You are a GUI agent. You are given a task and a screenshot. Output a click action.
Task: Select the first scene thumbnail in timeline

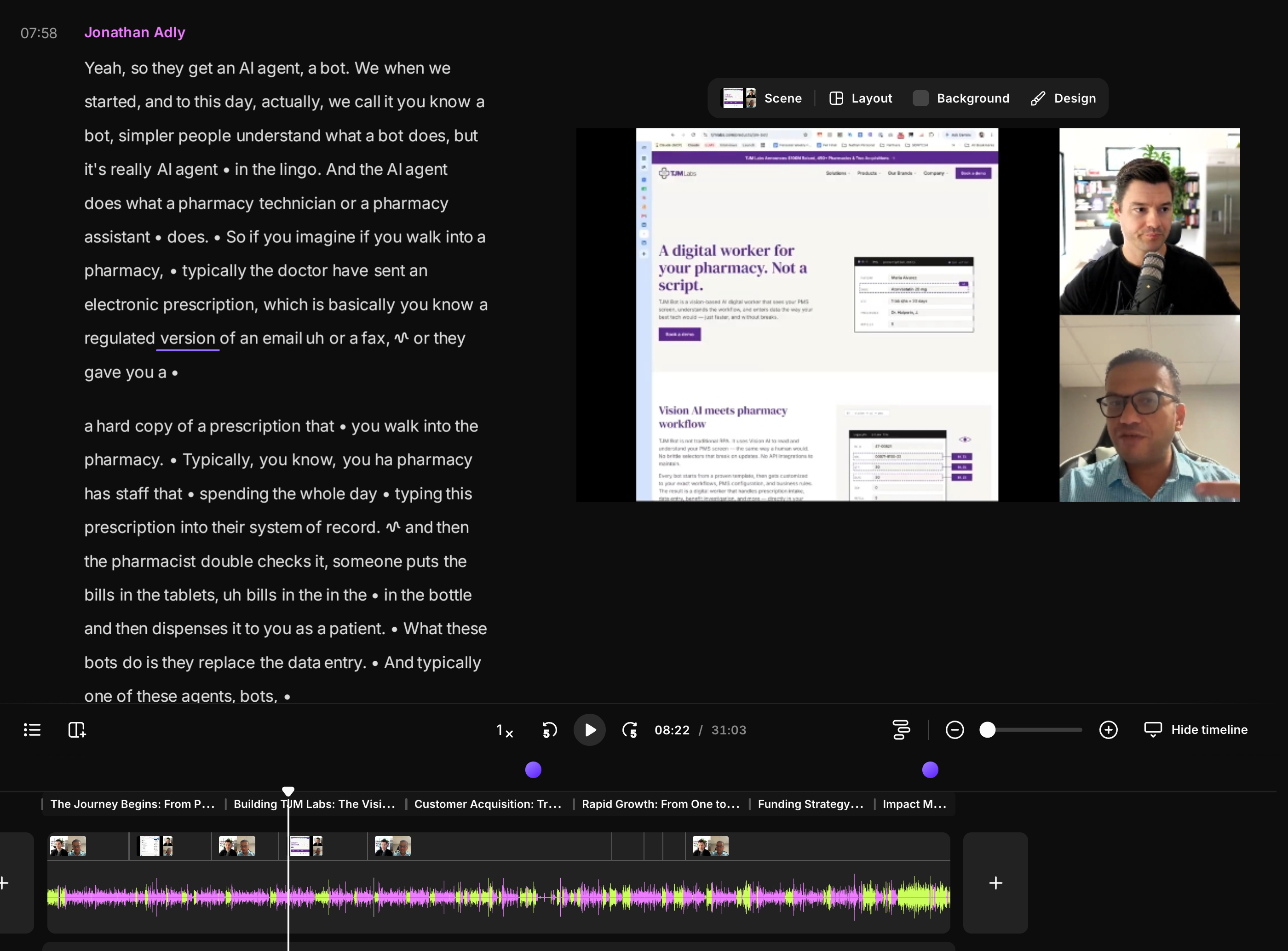point(68,846)
